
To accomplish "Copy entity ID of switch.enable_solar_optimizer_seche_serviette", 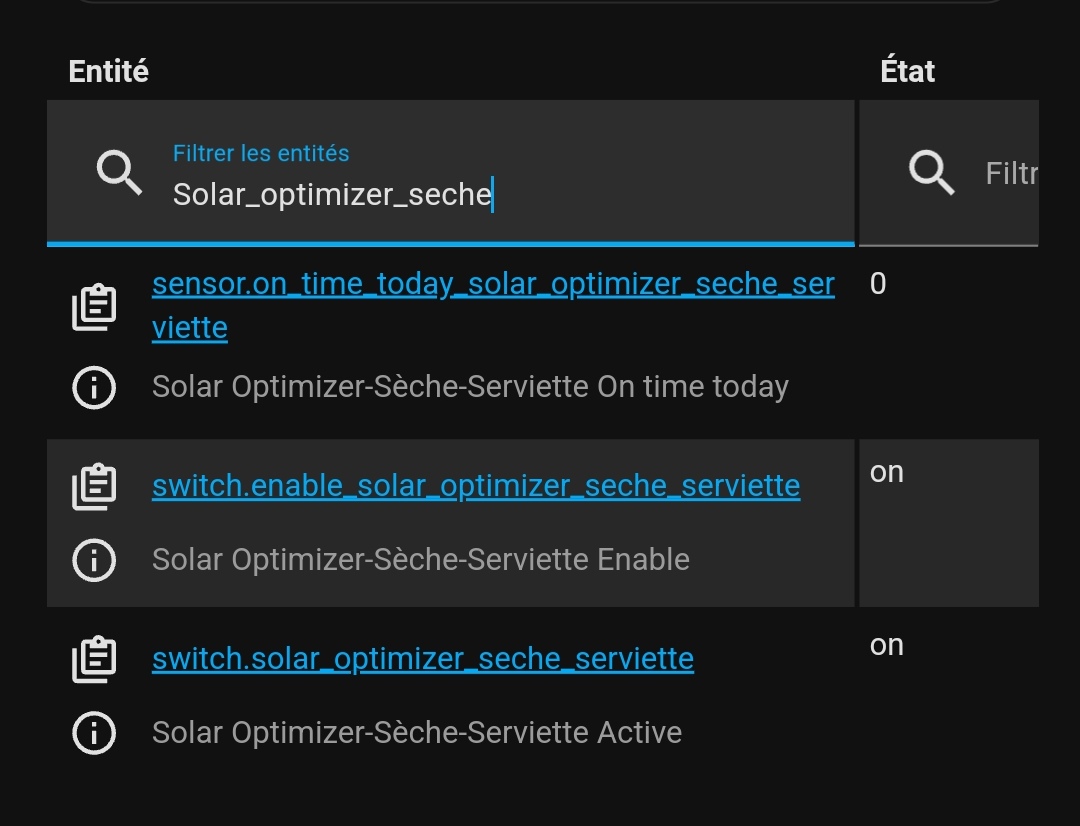I will 94,486.
